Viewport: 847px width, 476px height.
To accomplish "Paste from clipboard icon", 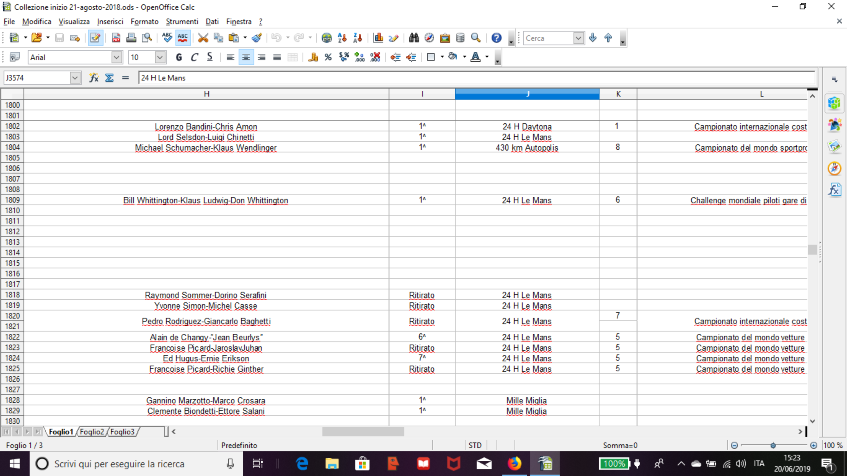I will (x=234, y=38).
